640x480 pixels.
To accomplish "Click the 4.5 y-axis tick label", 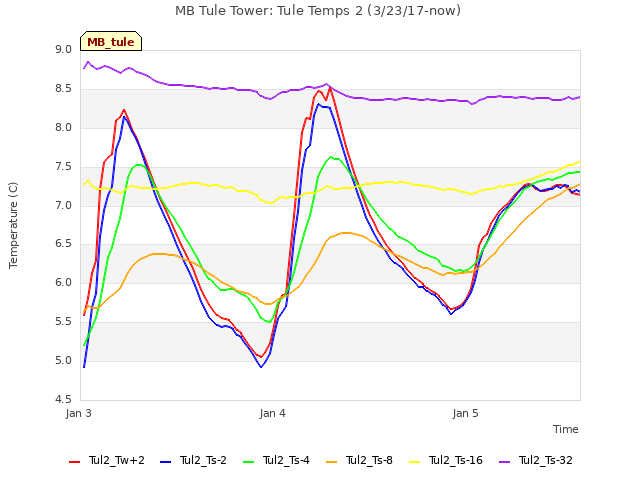I will click(63, 400).
